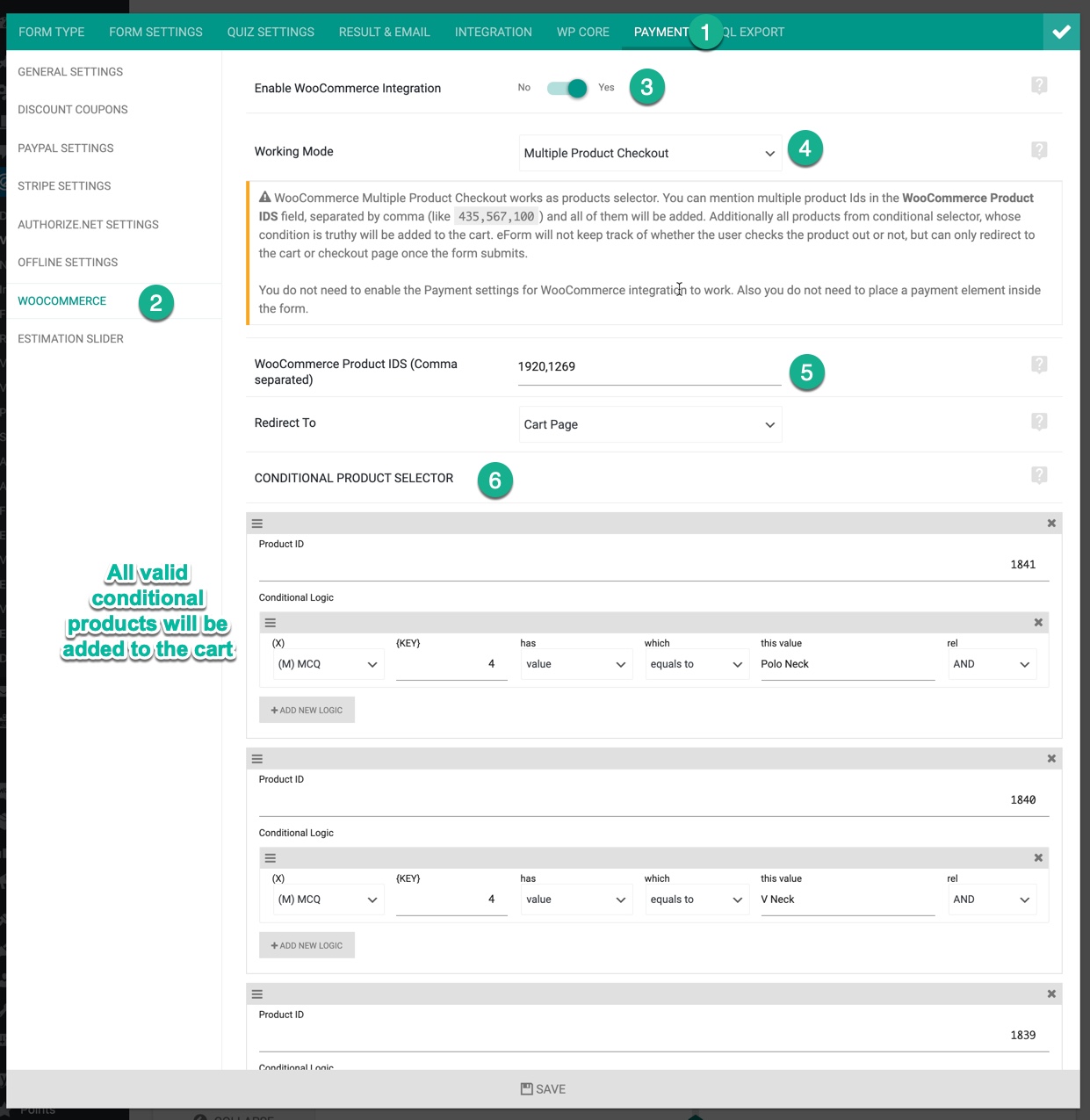Open the (M) MCQ dropdown in Polo Neck row
This screenshot has height=1120, width=1090.
[x=328, y=664]
